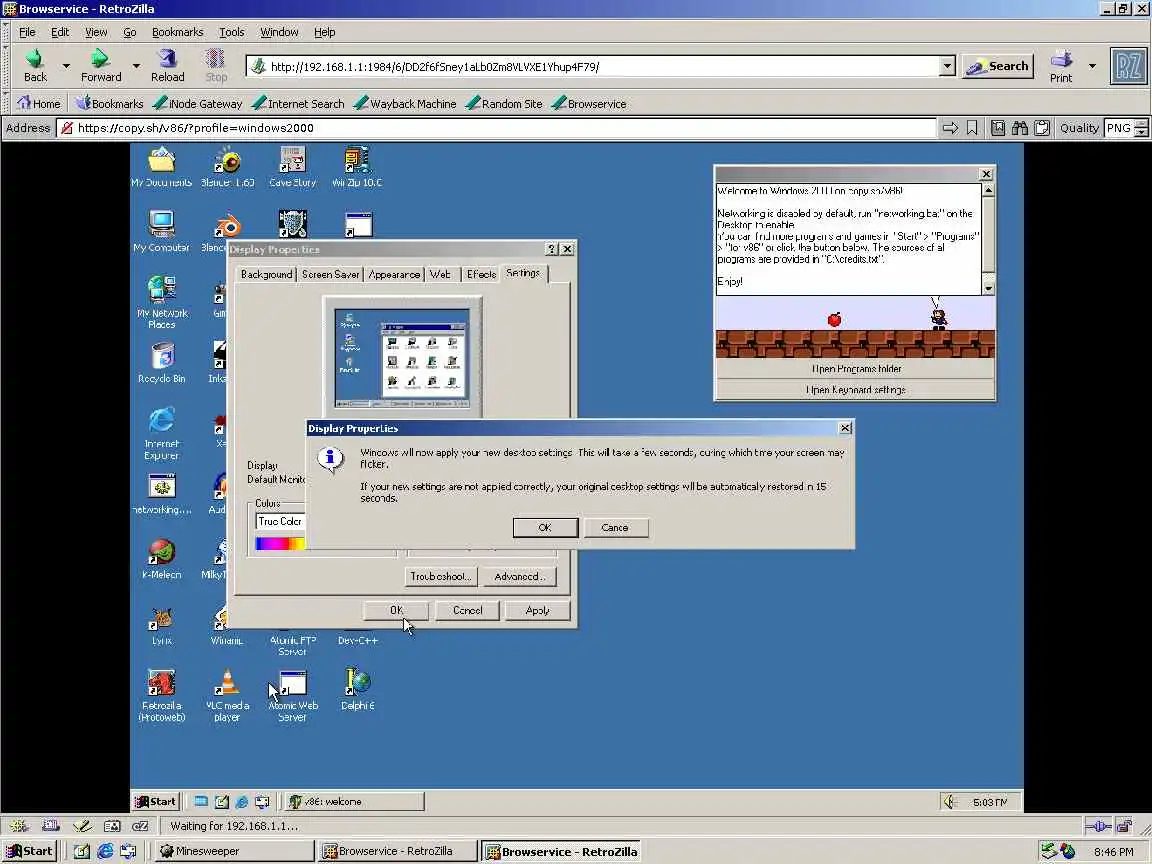Expand the URL bar history dropdown
This screenshot has width=1152, height=864.
click(x=947, y=66)
